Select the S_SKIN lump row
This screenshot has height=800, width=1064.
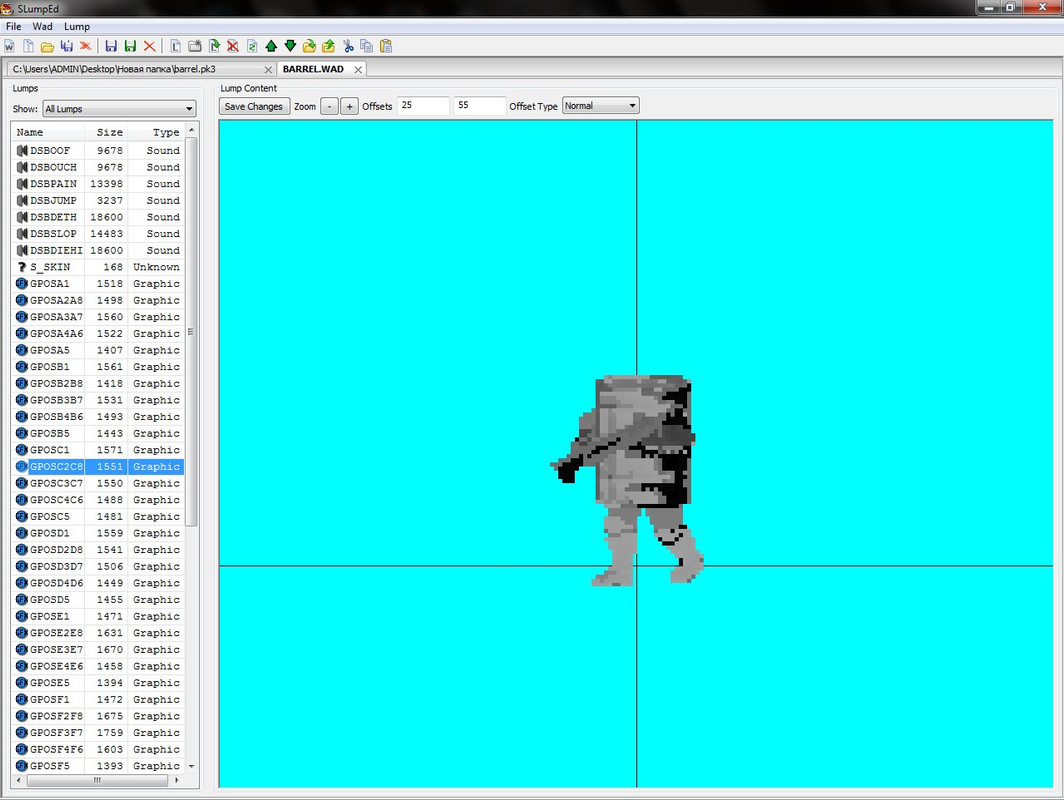98,267
